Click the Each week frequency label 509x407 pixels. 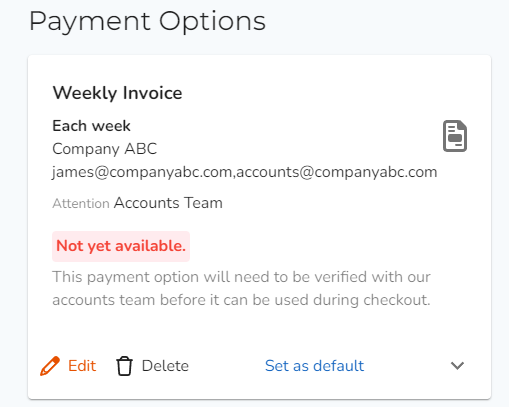tap(91, 126)
